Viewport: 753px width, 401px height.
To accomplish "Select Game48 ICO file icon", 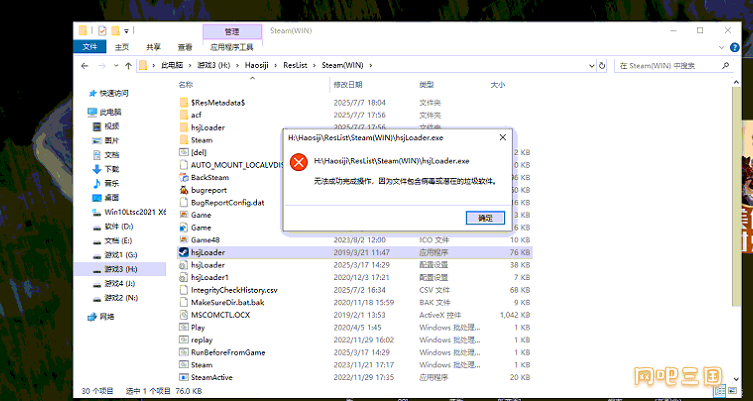I will click(183, 240).
